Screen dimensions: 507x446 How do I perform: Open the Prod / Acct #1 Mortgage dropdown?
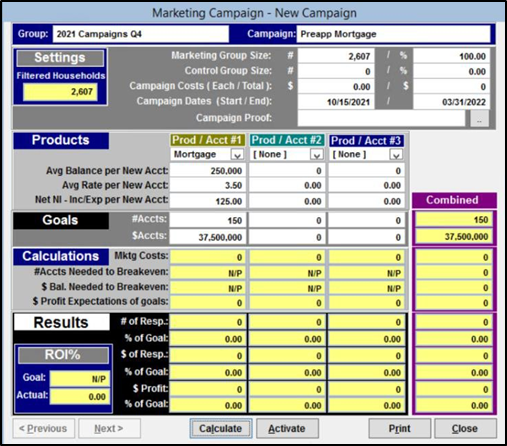237,155
